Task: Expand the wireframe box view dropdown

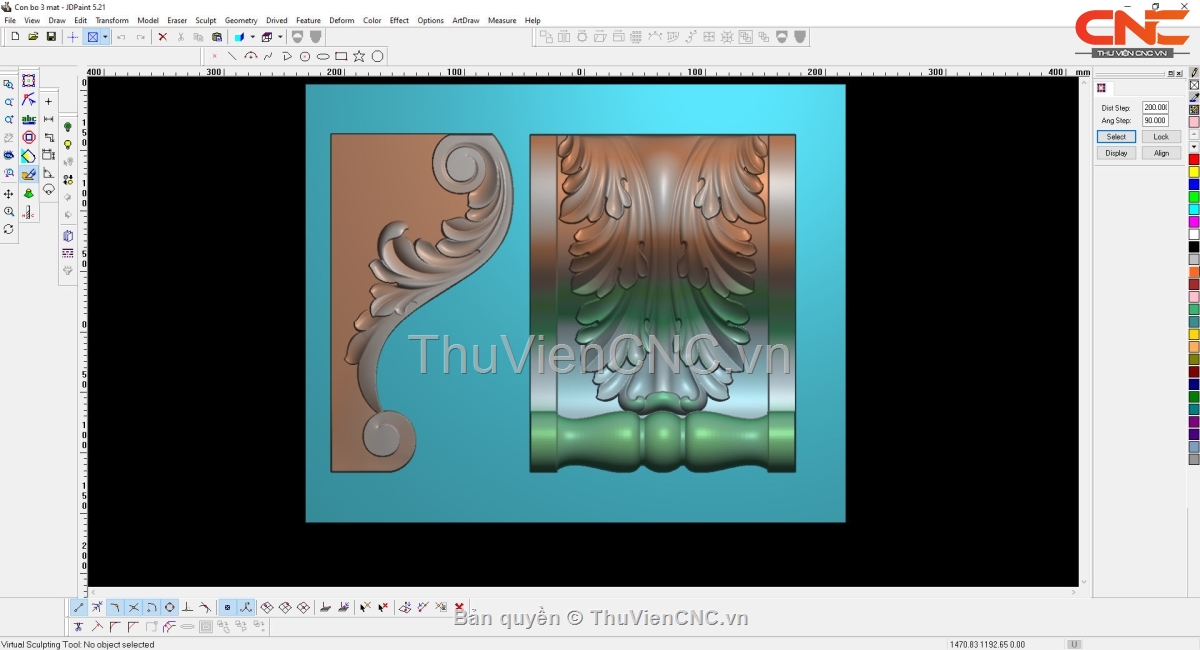Action: click(x=280, y=37)
